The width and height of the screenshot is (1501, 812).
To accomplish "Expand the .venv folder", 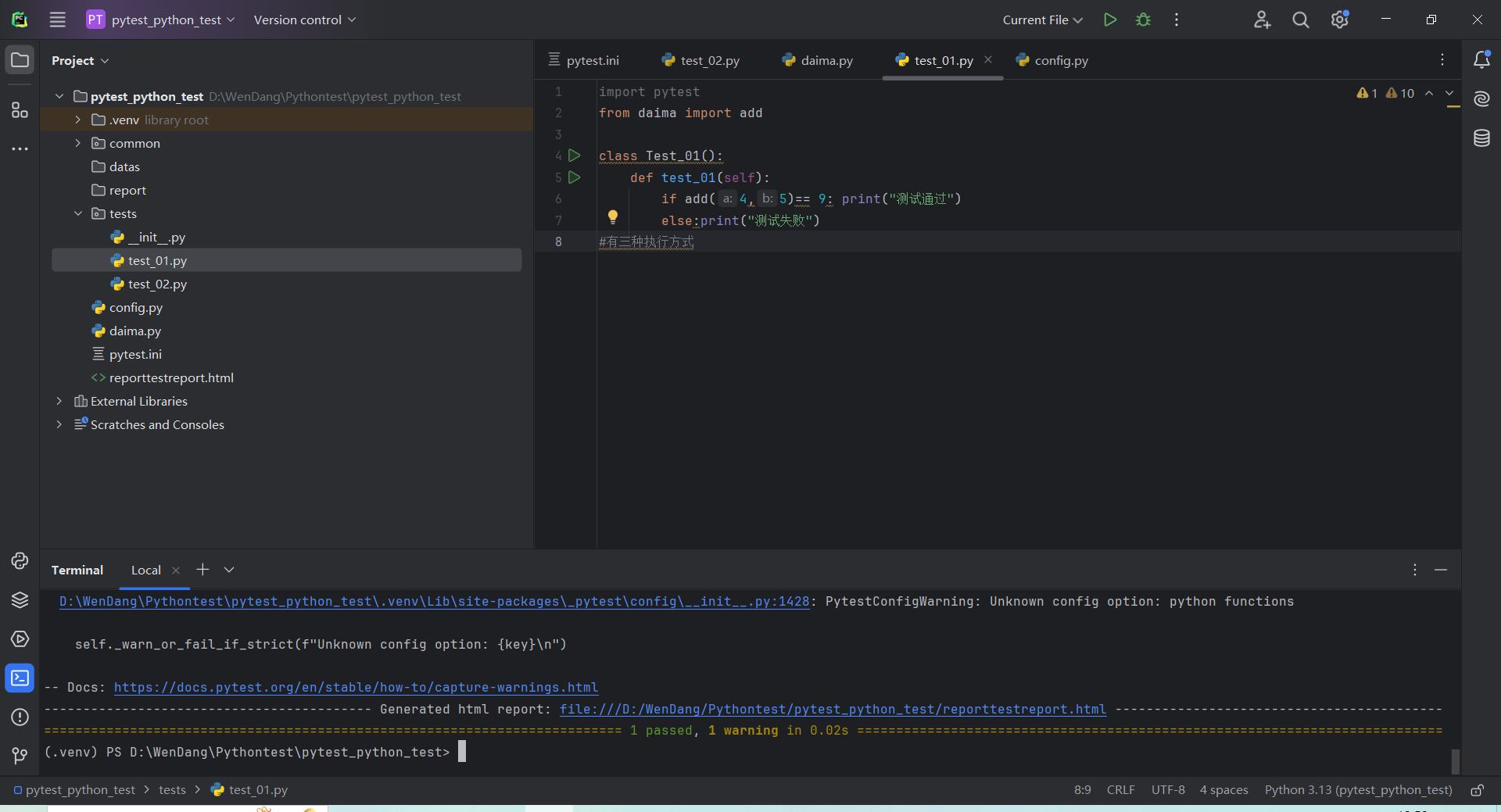I will point(78,120).
